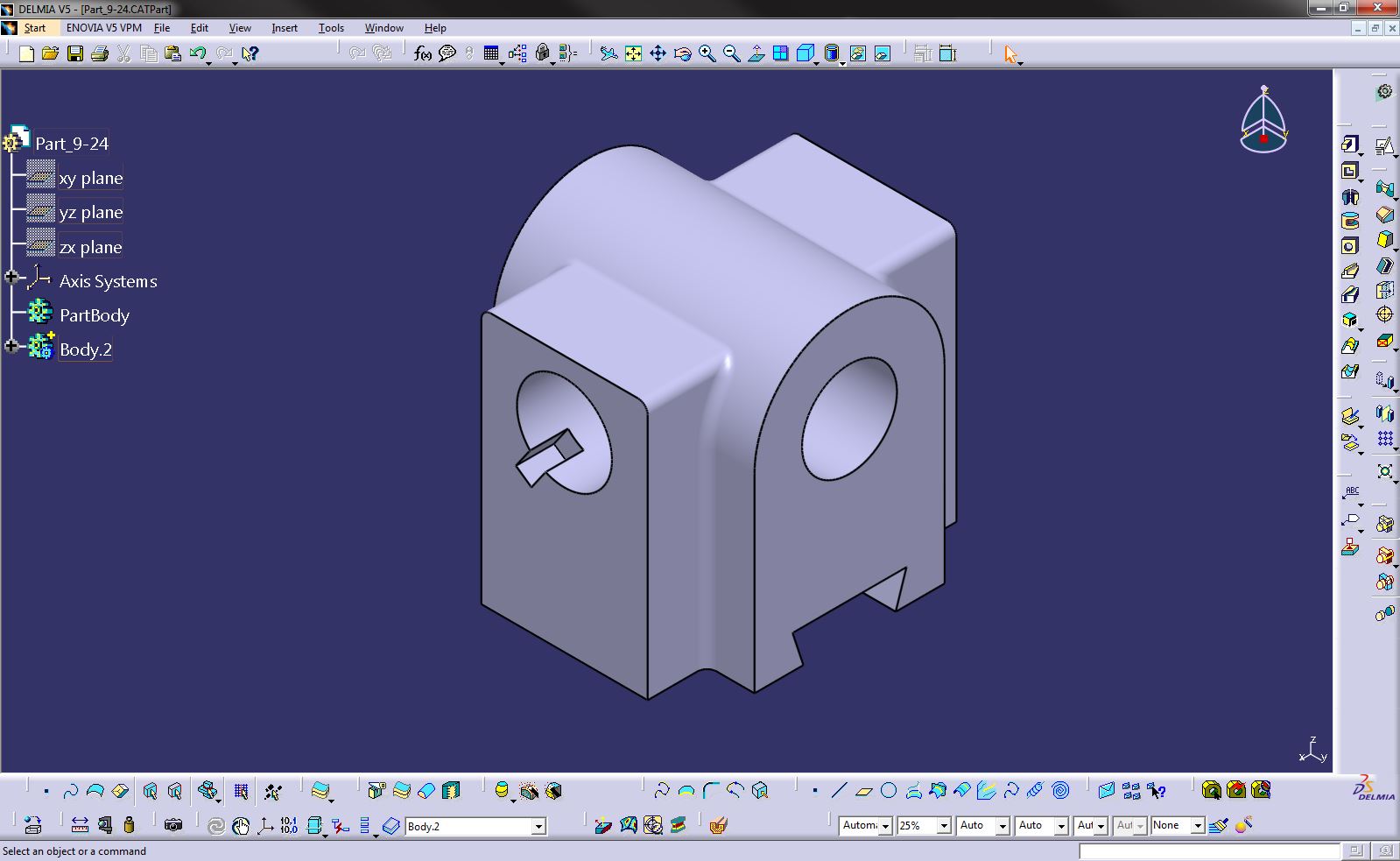The height and width of the screenshot is (861, 1400).
Task: Open the Multi-View layout icon
Action: pyautogui.click(x=780, y=54)
